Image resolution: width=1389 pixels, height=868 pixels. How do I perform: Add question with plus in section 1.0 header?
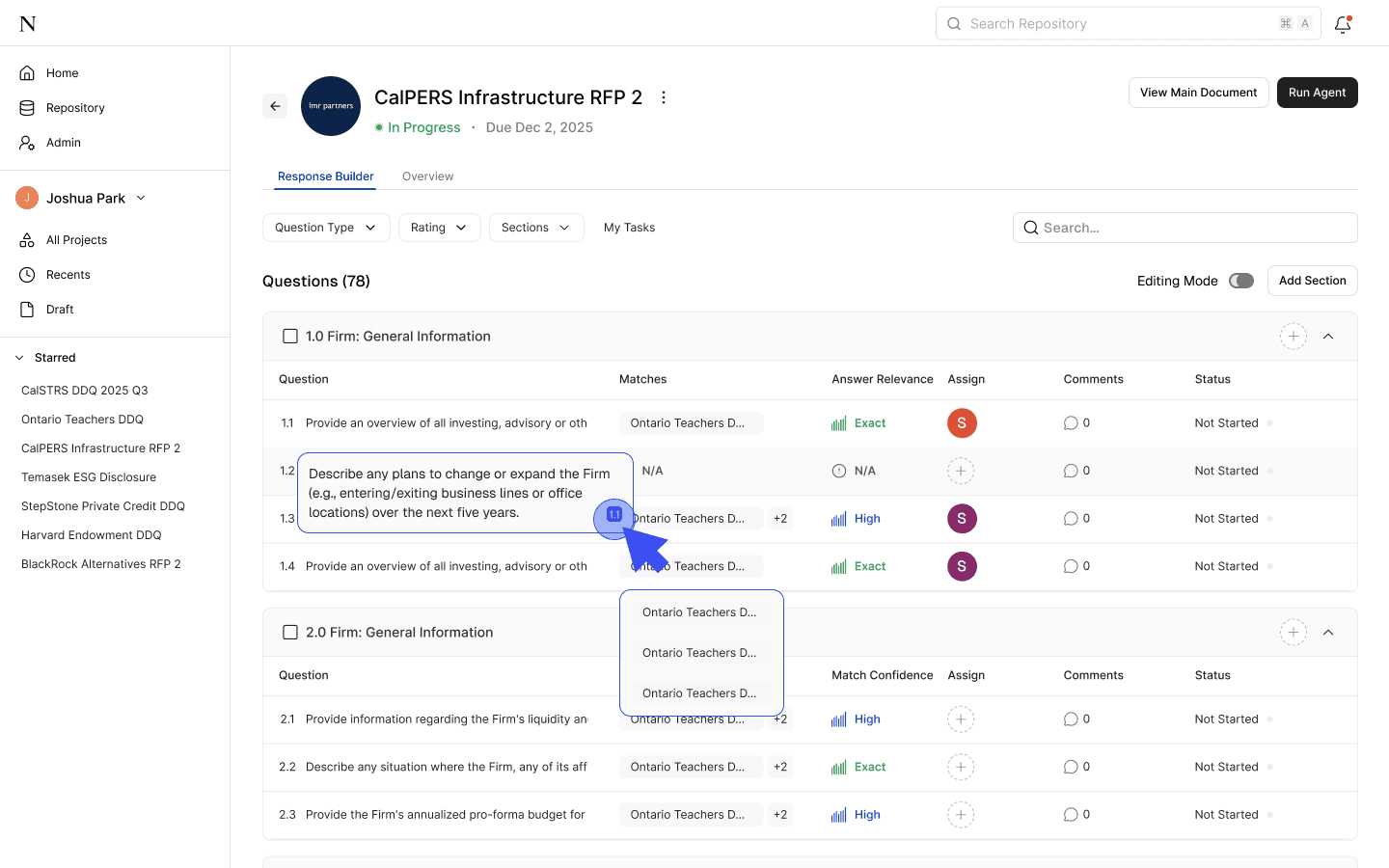click(1293, 337)
